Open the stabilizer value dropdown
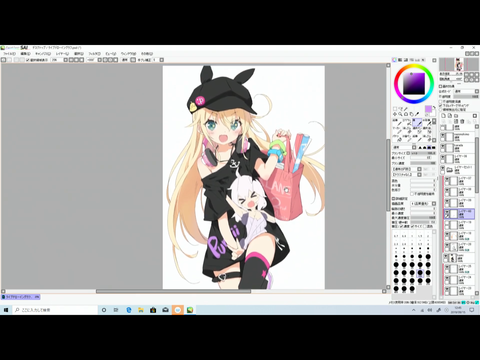480x360 pixels. point(161,60)
